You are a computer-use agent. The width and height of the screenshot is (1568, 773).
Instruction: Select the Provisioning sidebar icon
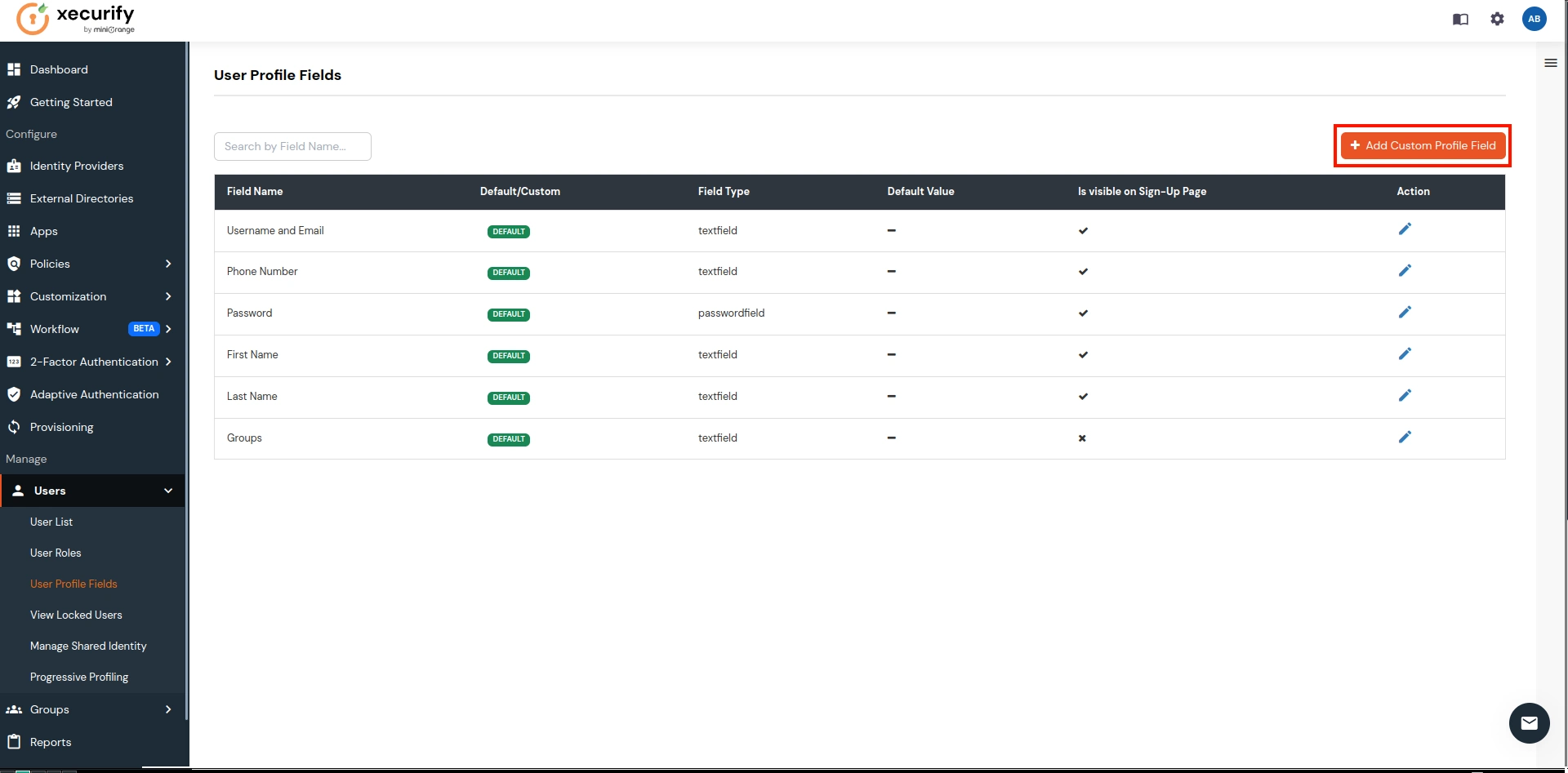click(x=14, y=427)
